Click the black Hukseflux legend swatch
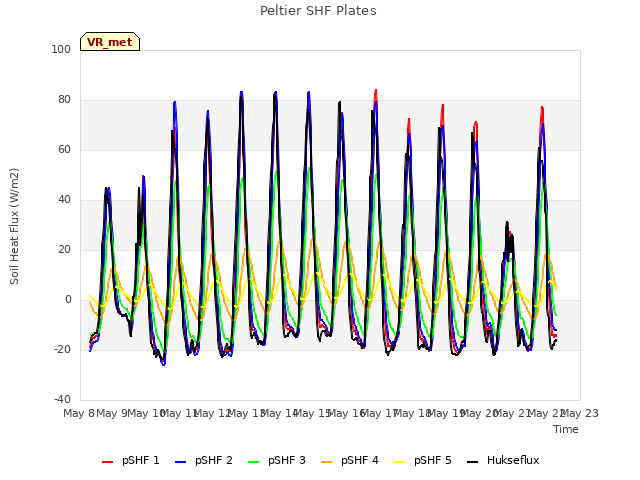Viewport: 640px width, 480px height. (x=472, y=462)
